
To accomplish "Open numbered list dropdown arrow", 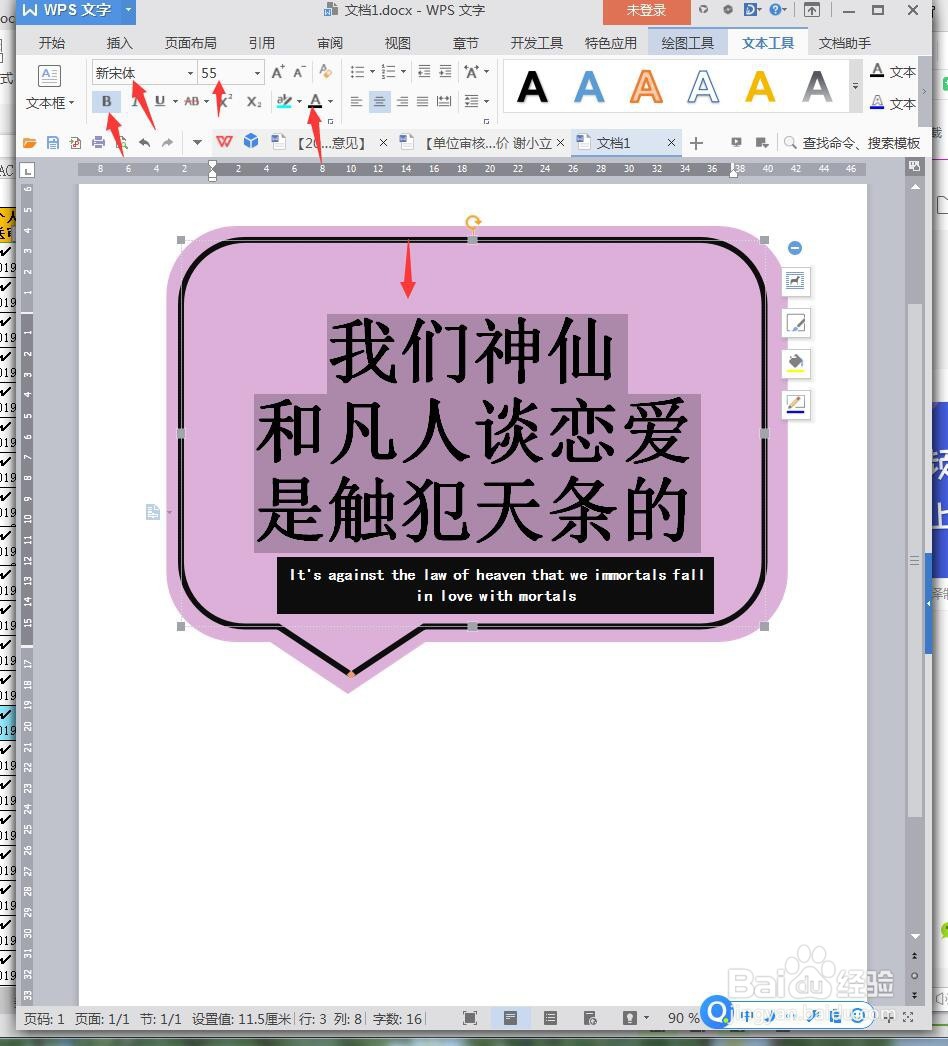I will click(403, 71).
